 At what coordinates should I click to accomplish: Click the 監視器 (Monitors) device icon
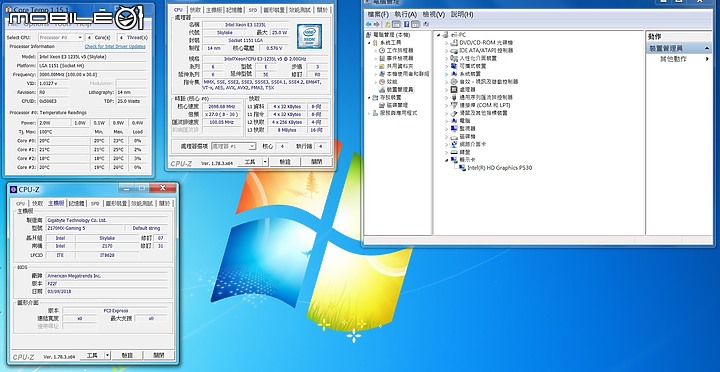point(454,129)
